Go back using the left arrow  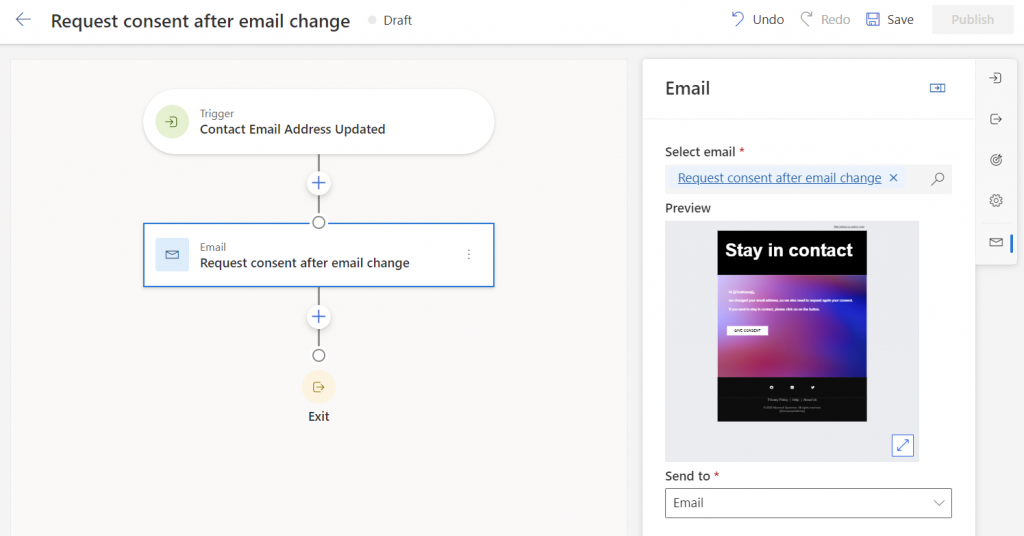tap(23, 20)
